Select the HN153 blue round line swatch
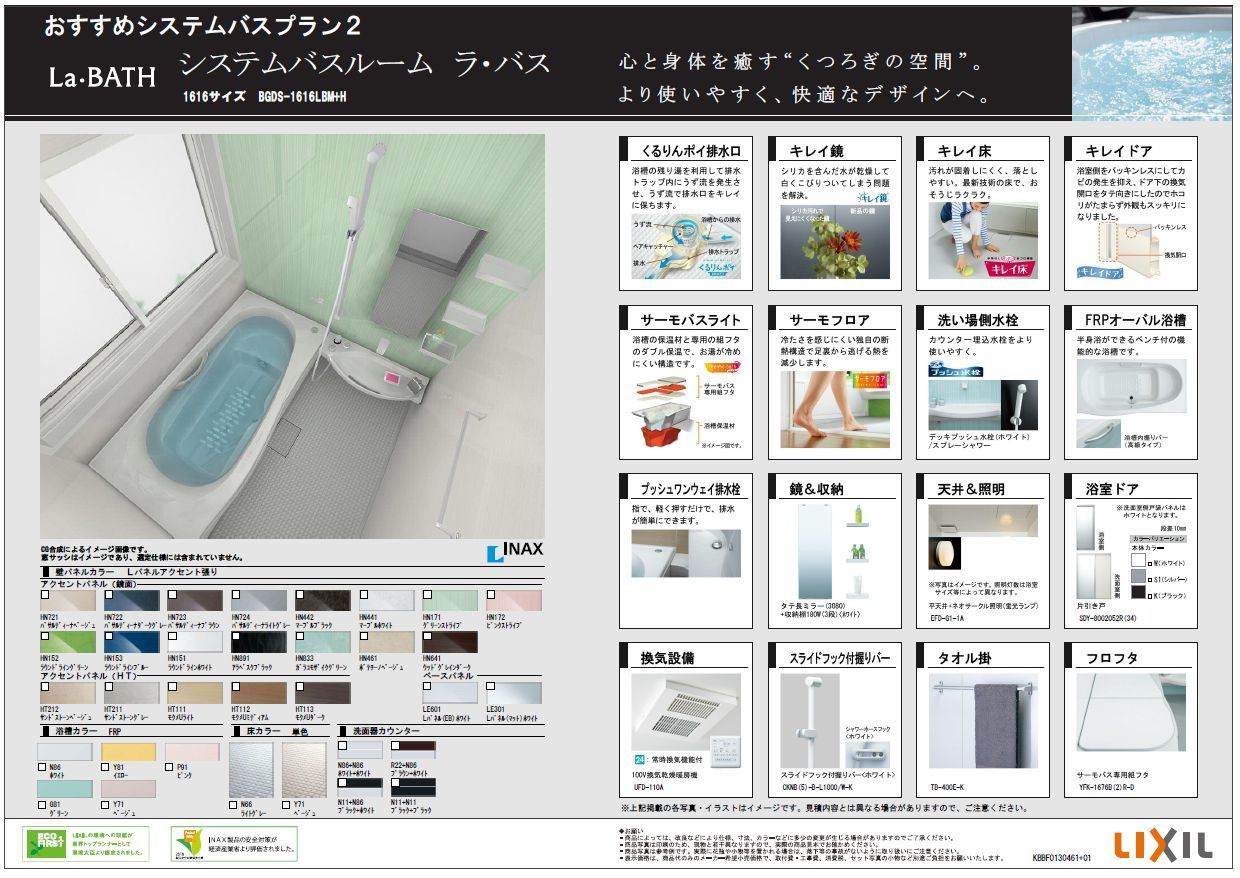 tap(132, 642)
